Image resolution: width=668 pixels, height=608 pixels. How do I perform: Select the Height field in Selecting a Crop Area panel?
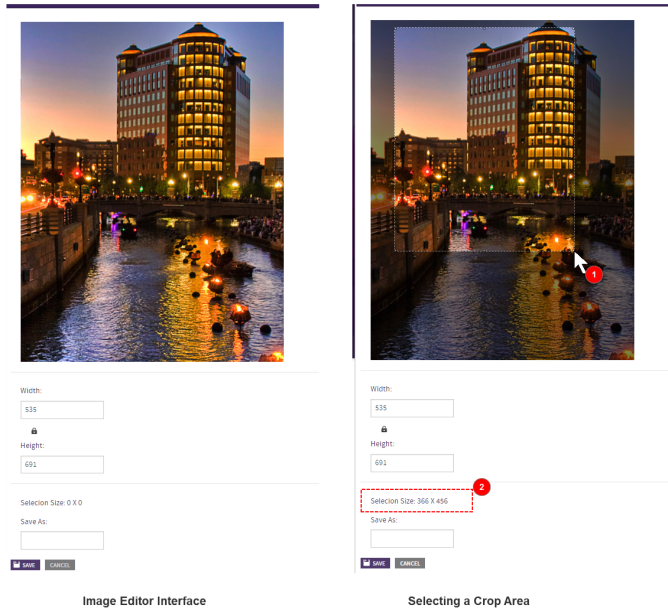(x=412, y=463)
